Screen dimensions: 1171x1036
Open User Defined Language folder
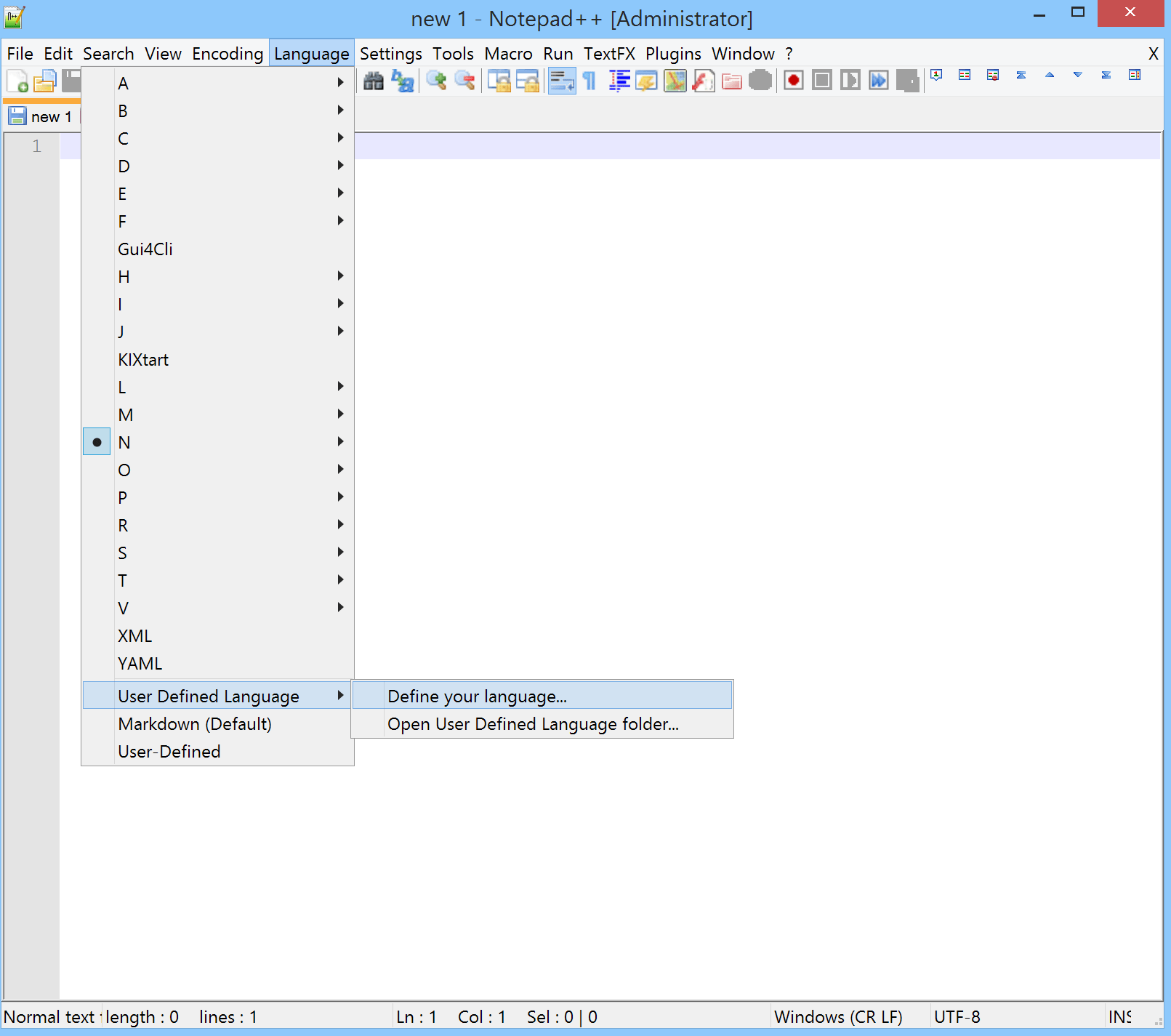coord(533,724)
